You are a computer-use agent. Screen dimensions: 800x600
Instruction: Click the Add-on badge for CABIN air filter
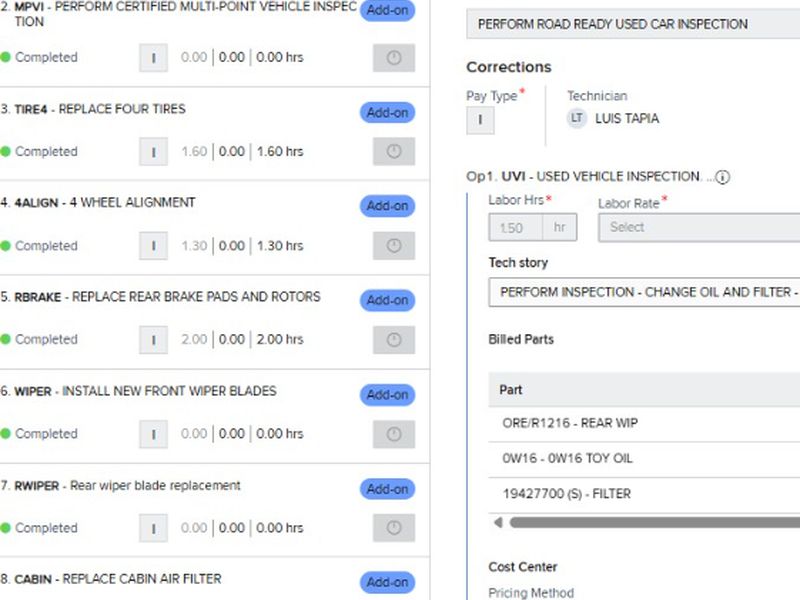[387, 582]
